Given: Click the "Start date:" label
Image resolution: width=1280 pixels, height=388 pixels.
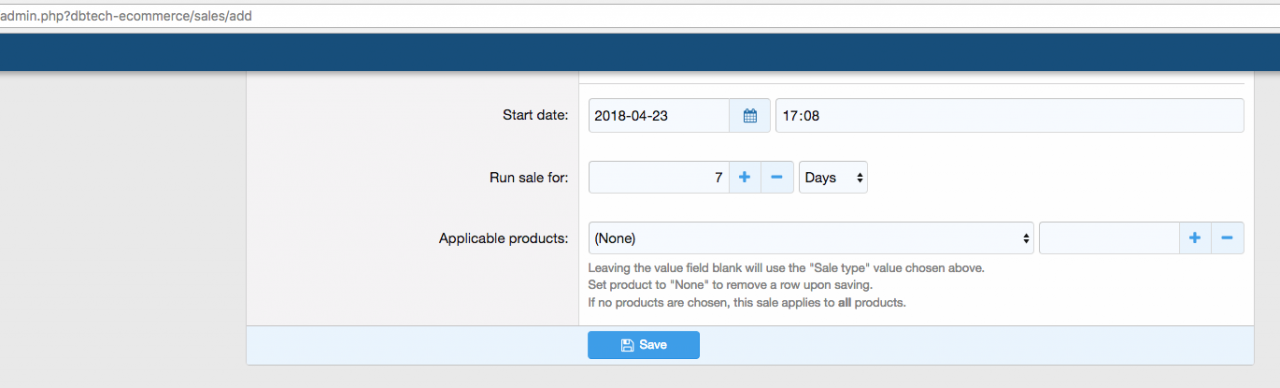Looking at the screenshot, I should click(x=535, y=116).
